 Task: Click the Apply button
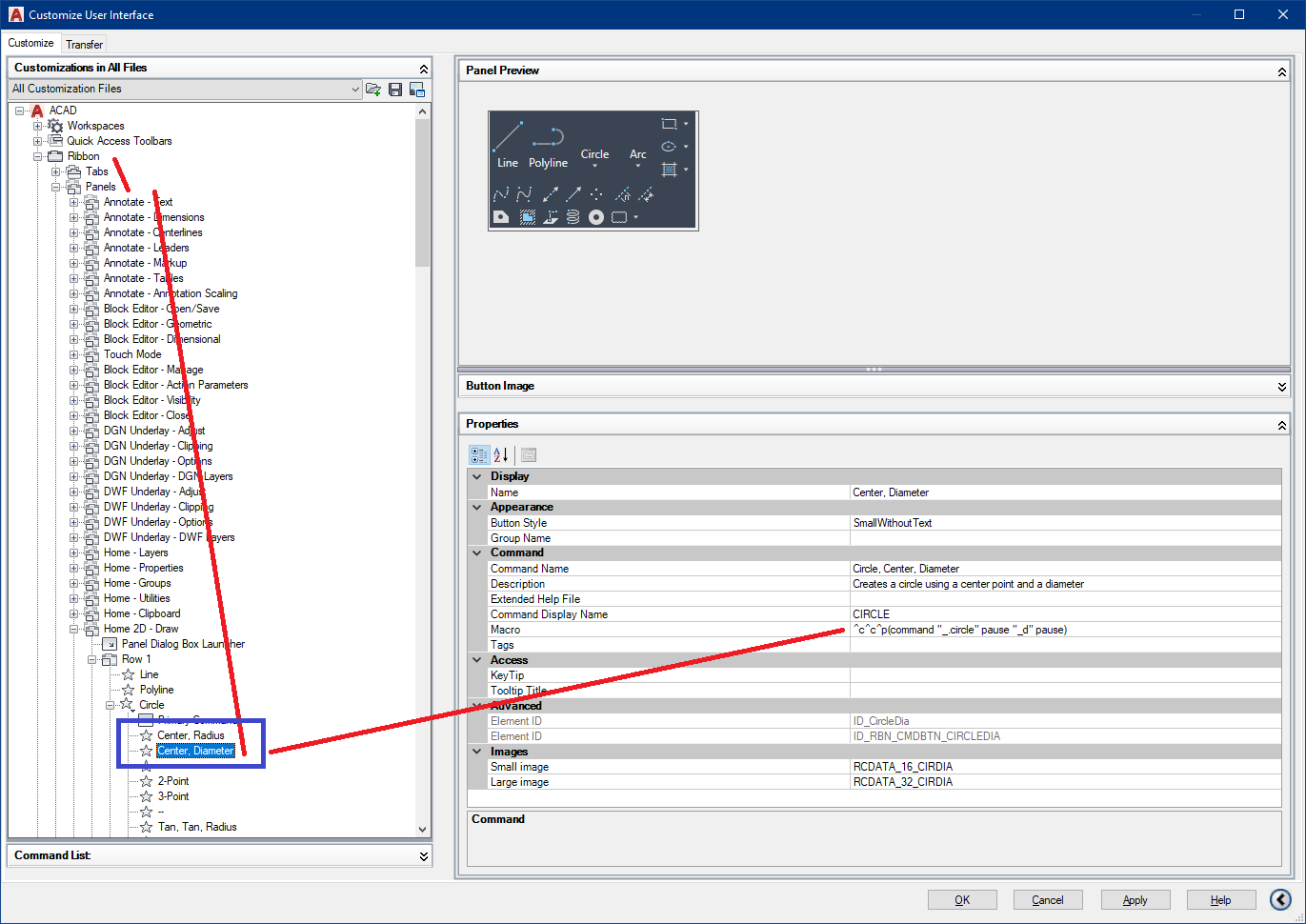point(1135,899)
